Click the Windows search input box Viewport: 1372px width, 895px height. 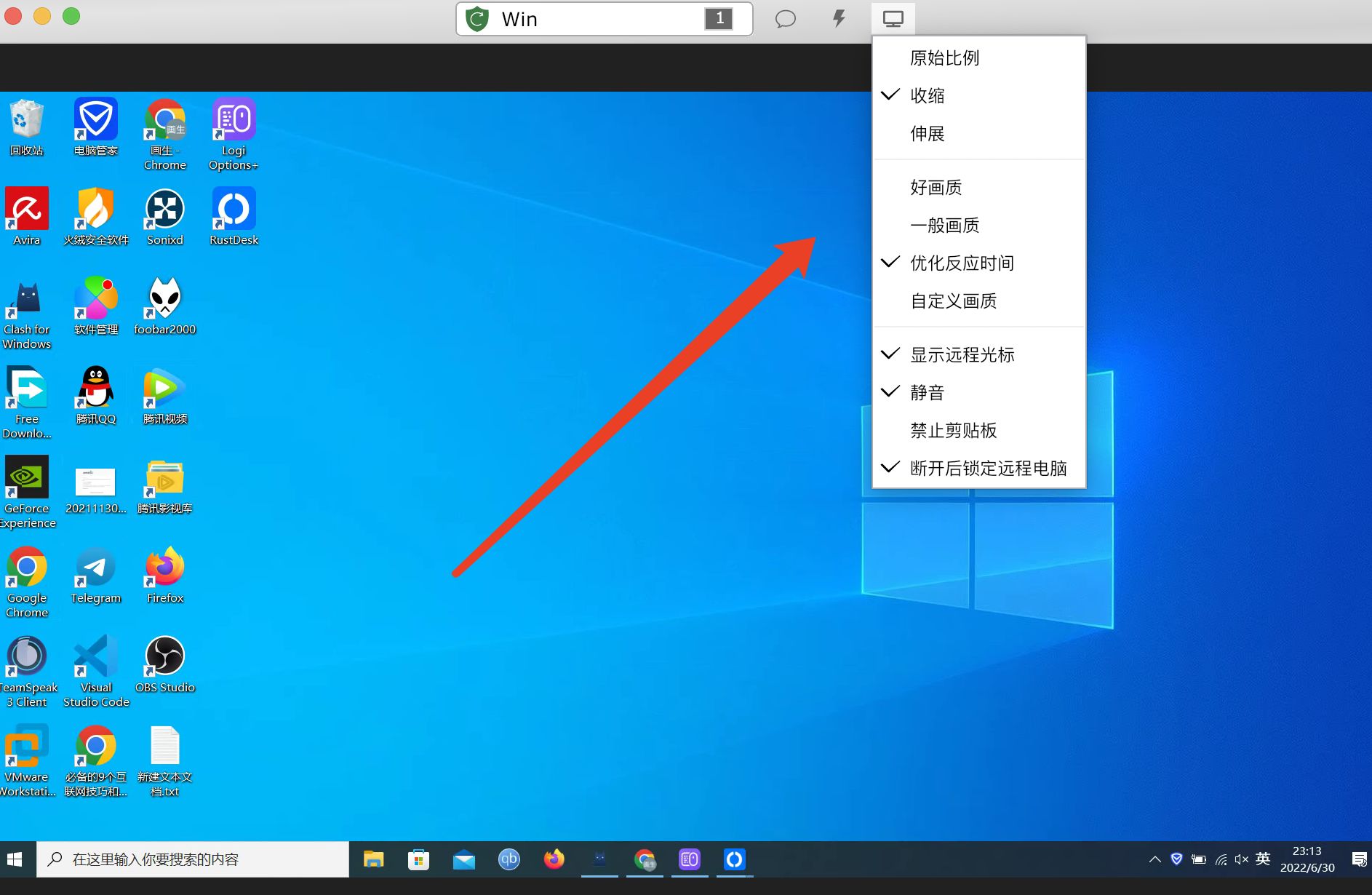point(193,859)
